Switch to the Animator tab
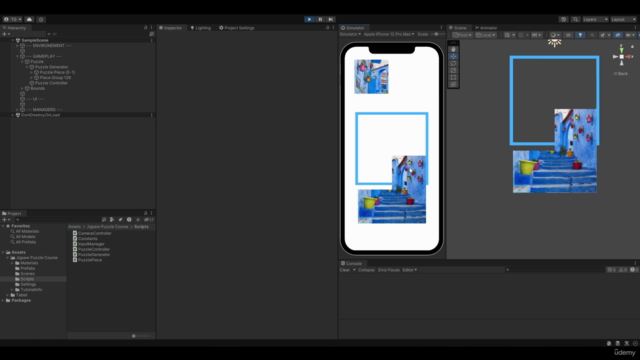 pyautogui.click(x=486, y=28)
